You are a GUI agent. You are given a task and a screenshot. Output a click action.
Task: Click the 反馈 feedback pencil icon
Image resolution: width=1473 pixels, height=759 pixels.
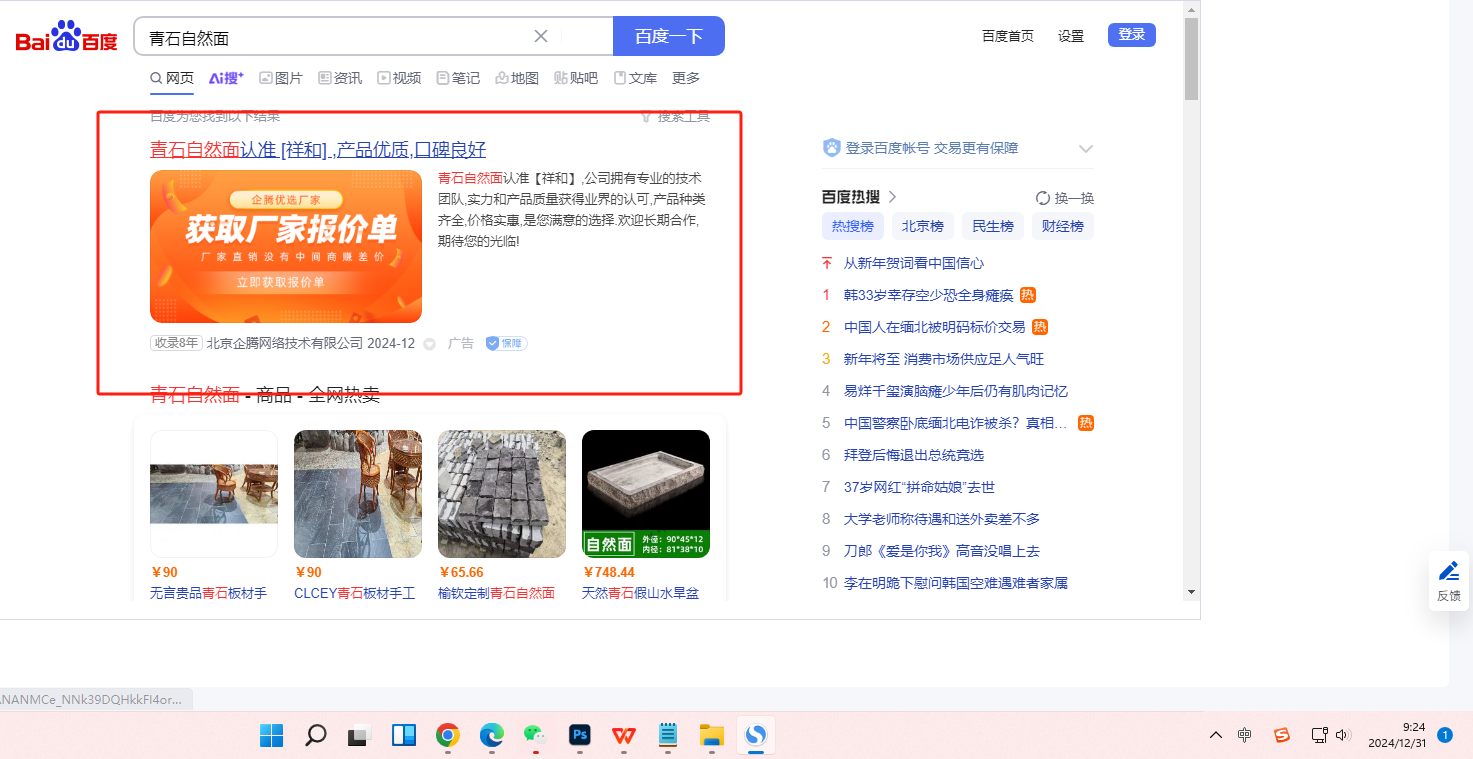coord(1449,571)
